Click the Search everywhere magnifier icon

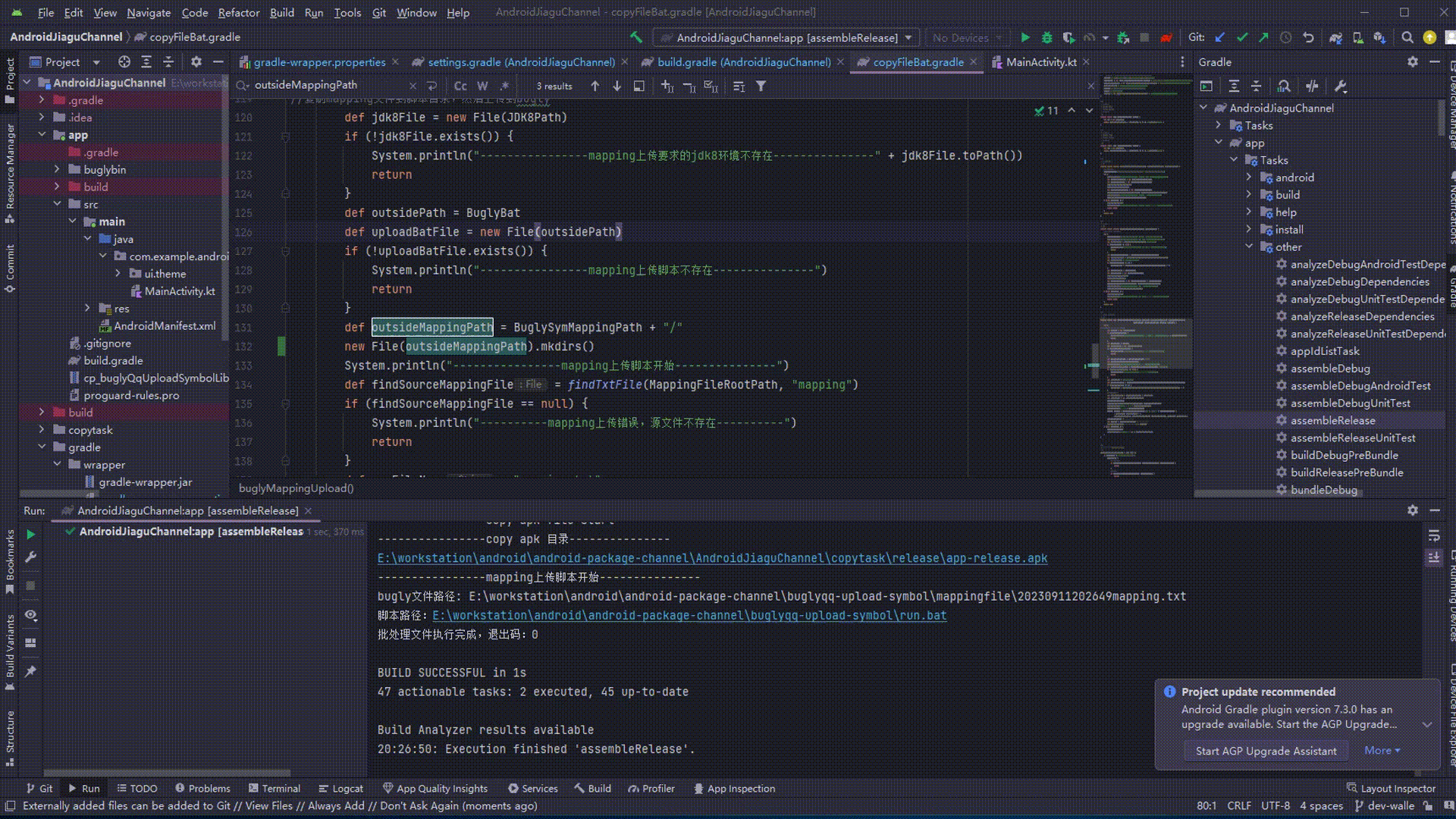coord(1407,37)
